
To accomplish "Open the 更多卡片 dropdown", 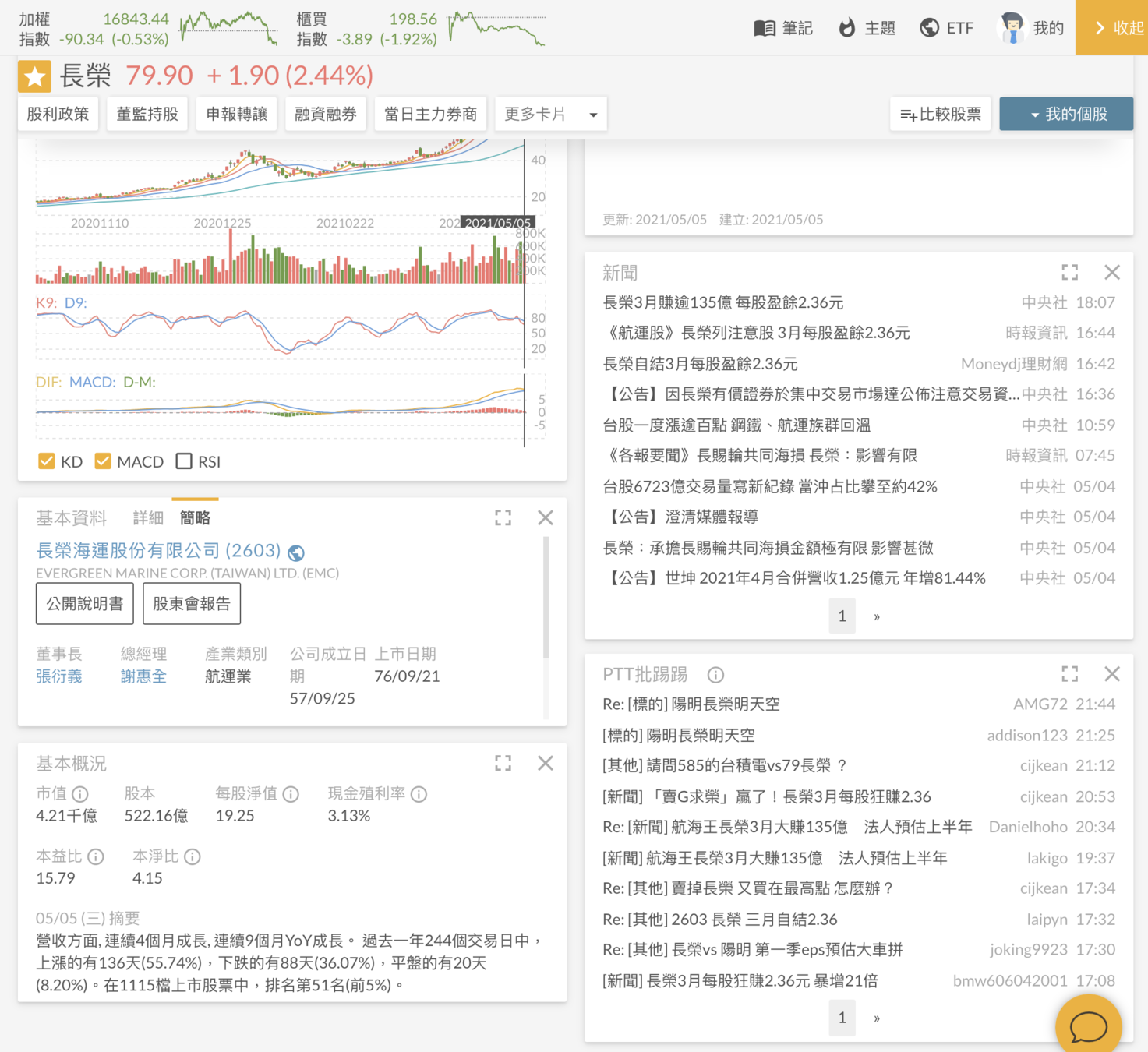I will coord(551,115).
